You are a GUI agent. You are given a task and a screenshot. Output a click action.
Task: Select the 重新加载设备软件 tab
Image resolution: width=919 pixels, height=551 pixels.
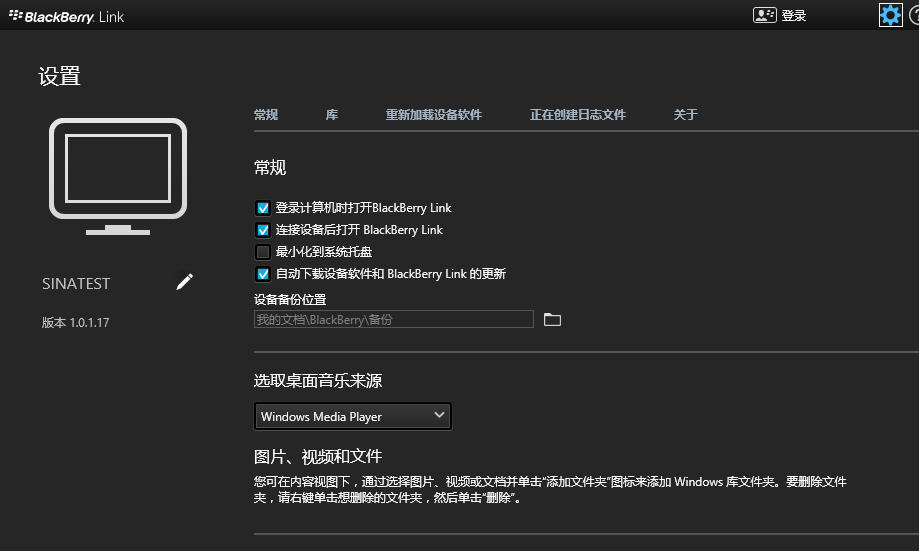click(434, 114)
